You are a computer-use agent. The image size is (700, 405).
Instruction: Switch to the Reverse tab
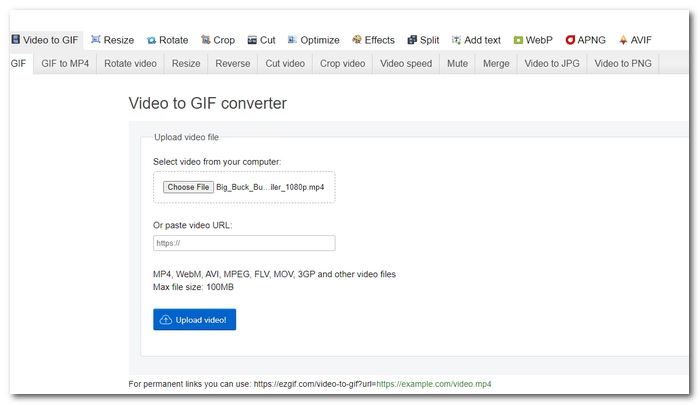(x=233, y=63)
